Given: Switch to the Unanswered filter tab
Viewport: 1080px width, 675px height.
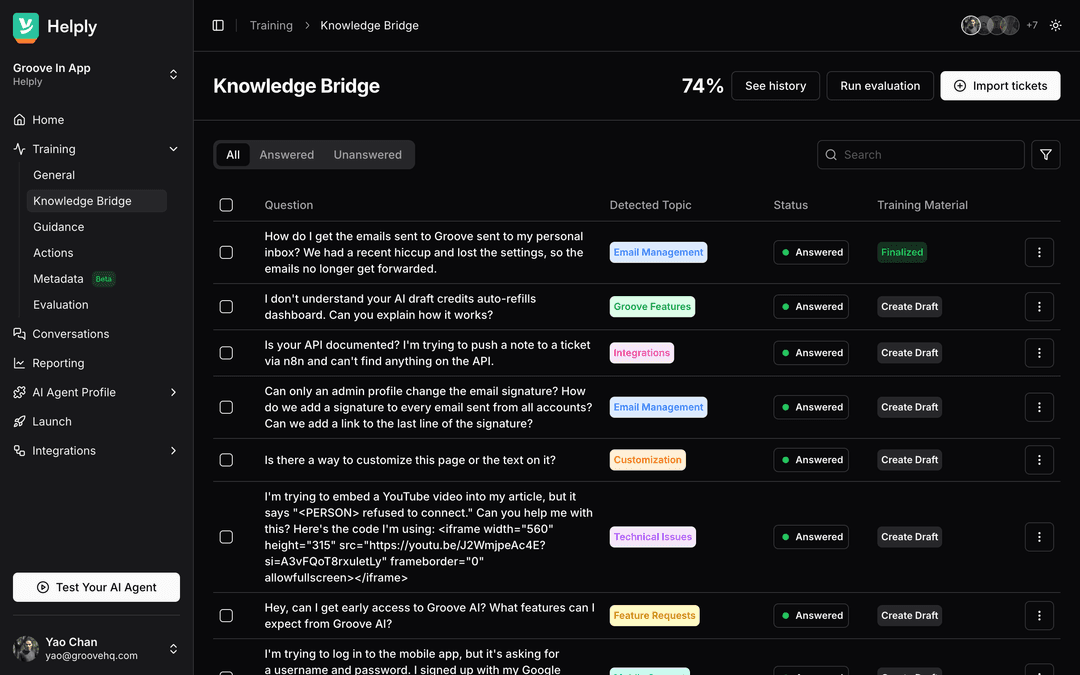Looking at the screenshot, I should pyautogui.click(x=368, y=155).
